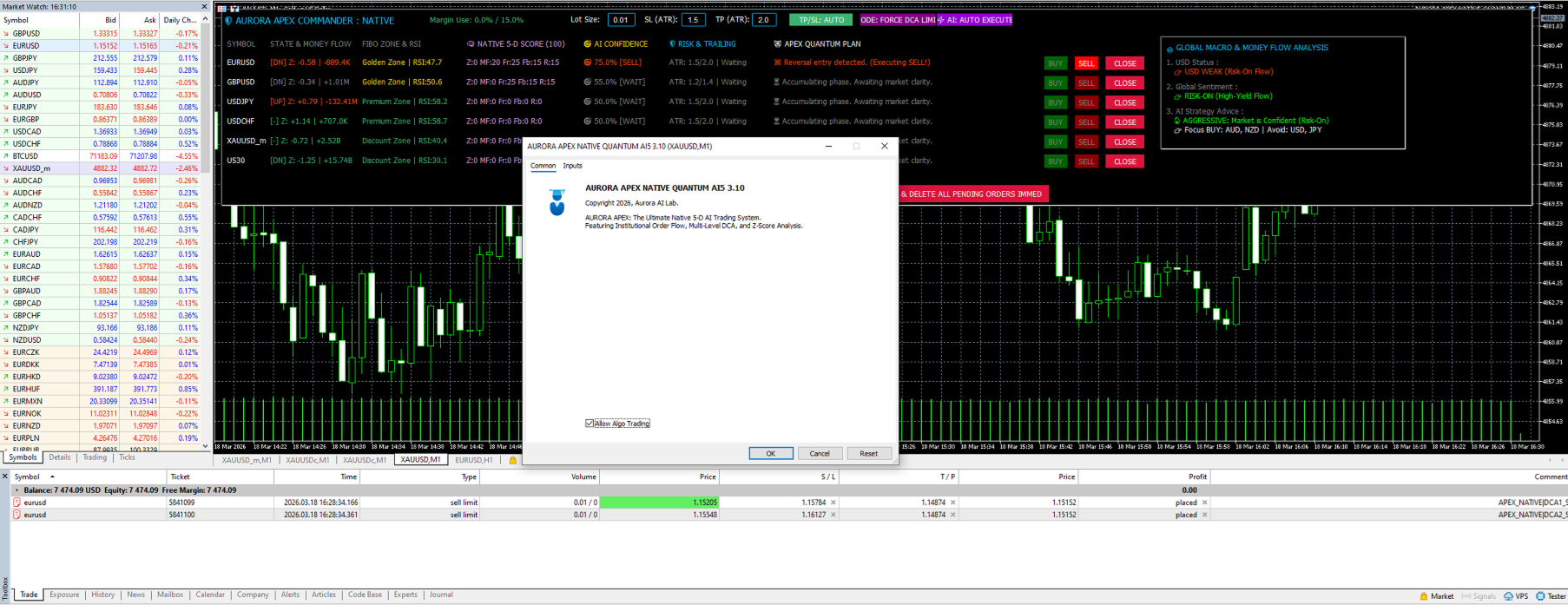Click the AI Confidence header icon
The width and height of the screenshot is (1568, 605).
click(588, 43)
